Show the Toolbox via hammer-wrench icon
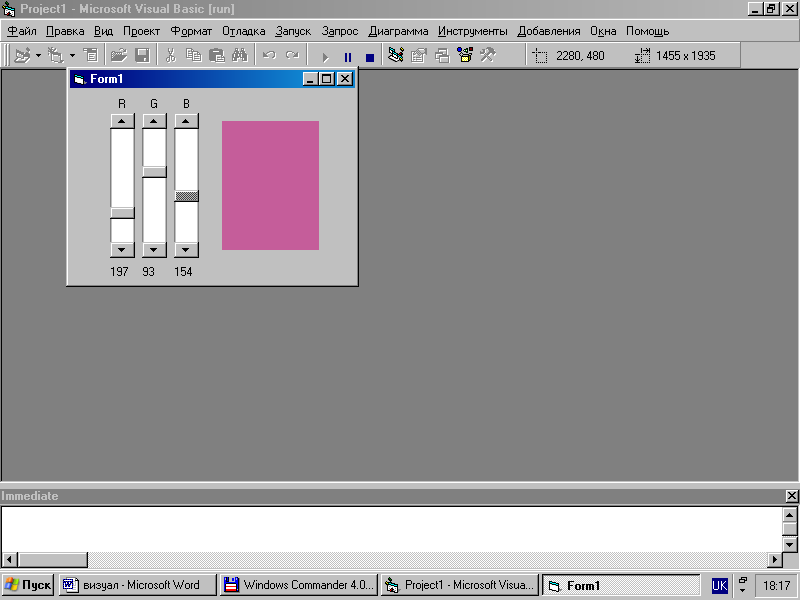The height and width of the screenshot is (600, 800). point(488,55)
